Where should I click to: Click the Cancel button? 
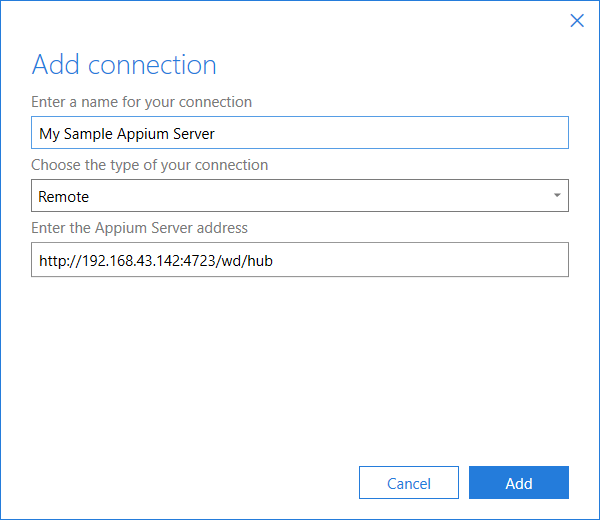409,483
